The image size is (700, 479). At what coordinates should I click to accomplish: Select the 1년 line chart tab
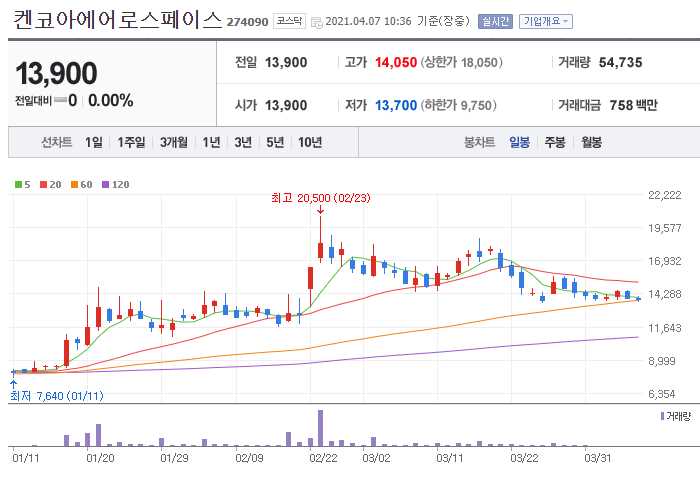211,142
